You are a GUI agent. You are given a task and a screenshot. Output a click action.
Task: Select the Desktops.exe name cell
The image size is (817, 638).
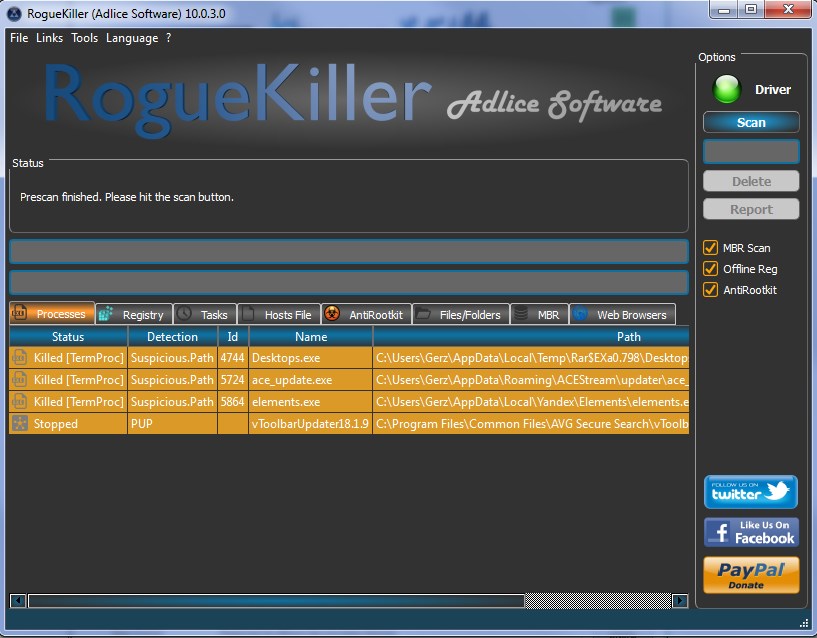[311, 358]
